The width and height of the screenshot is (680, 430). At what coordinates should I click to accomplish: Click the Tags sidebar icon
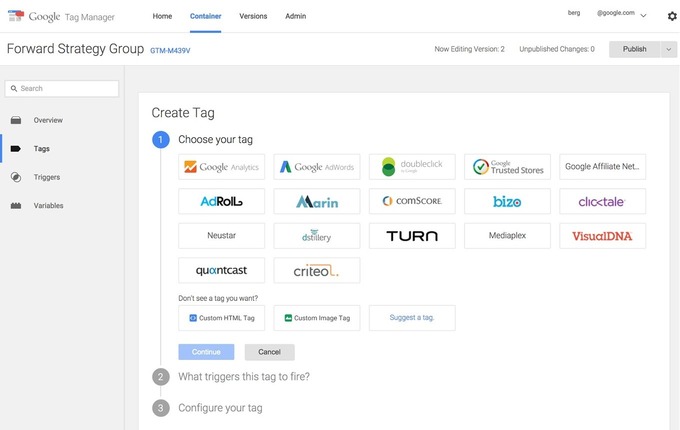tap(16, 149)
